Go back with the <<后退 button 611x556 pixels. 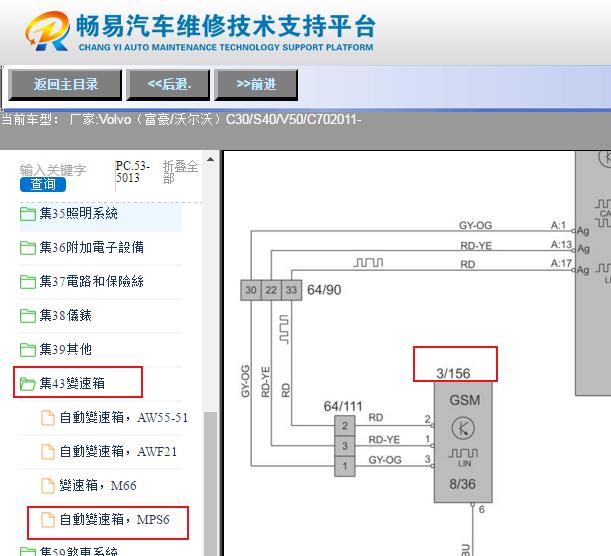point(168,85)
